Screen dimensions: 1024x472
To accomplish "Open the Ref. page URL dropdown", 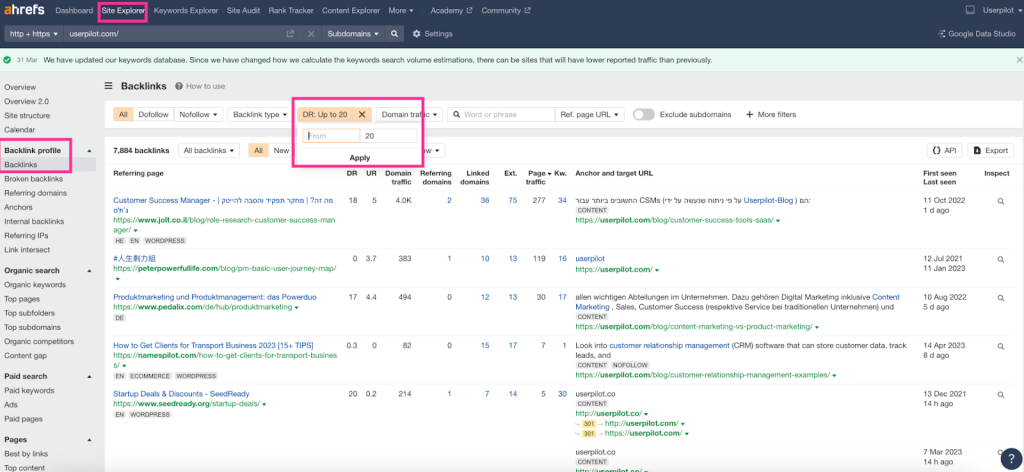I will click(590, 114).
